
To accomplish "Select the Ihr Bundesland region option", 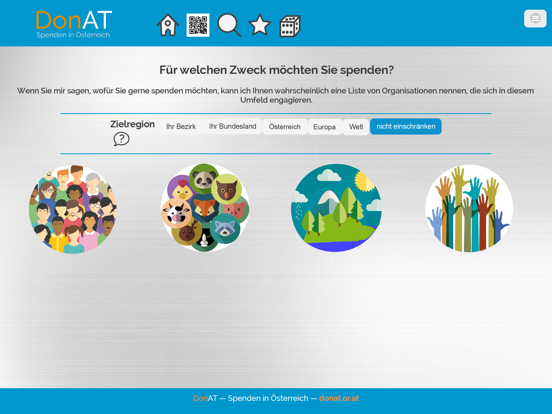I will [x=232, y=126].
